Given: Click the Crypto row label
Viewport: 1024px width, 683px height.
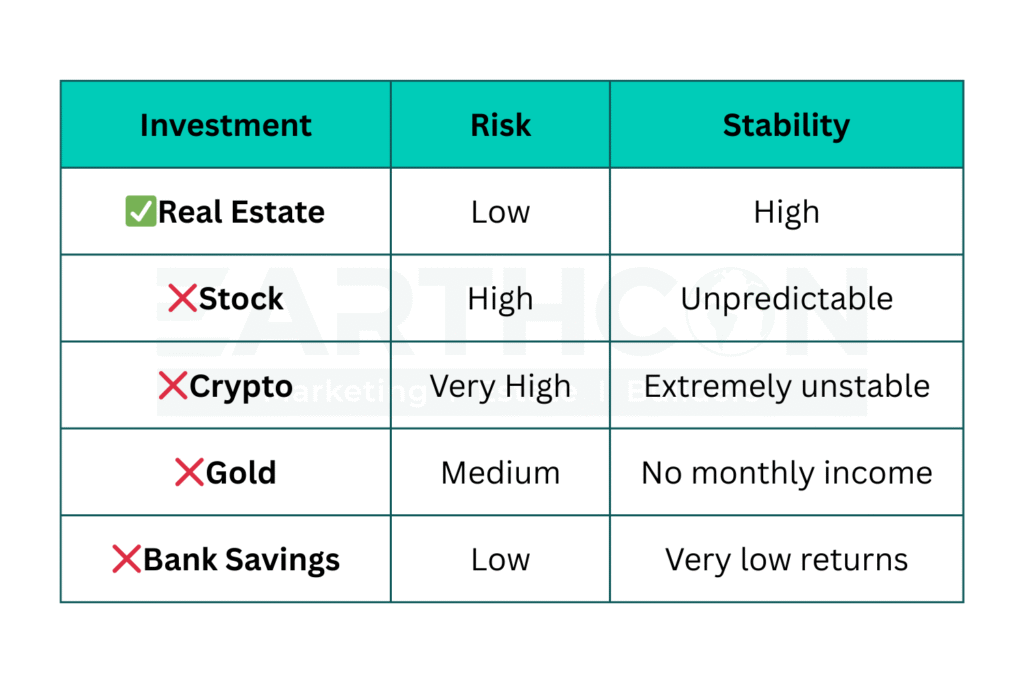Looking at the screenshot, I should coord(241,386).
